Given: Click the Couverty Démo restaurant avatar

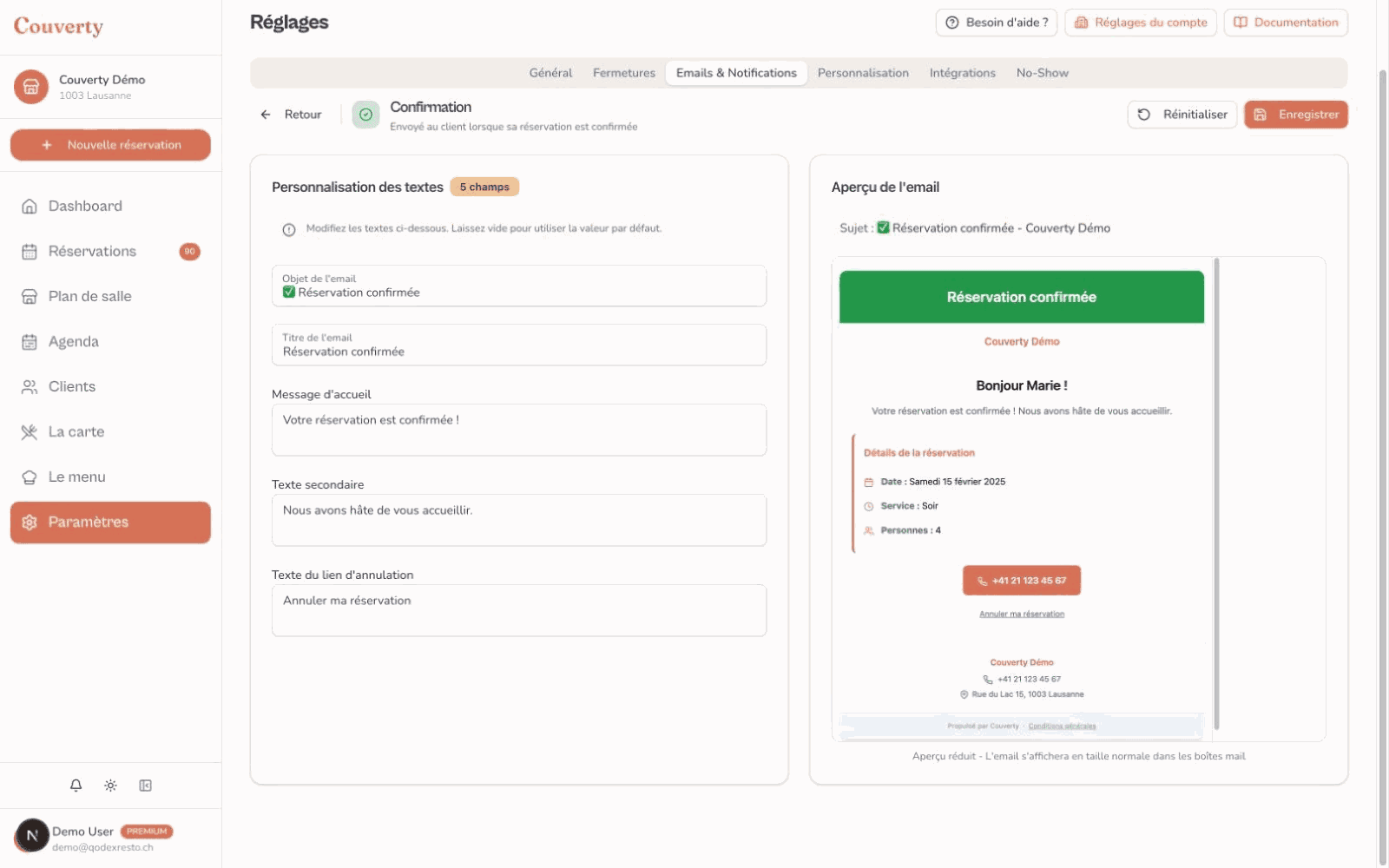Looking at the screenshot, I should pos(31,87).
